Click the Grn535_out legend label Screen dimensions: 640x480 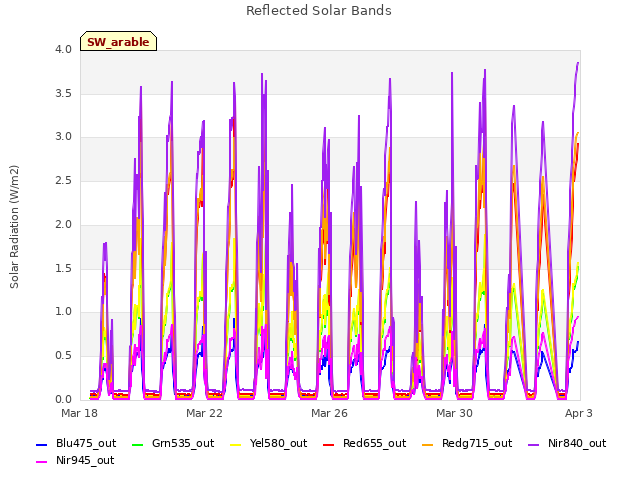(183, 444)
